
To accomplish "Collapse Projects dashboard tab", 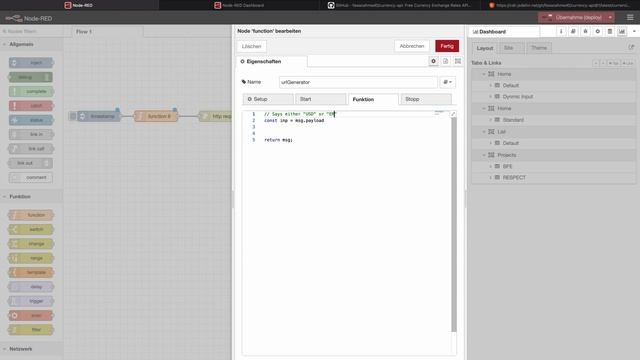I will (484, 155).
